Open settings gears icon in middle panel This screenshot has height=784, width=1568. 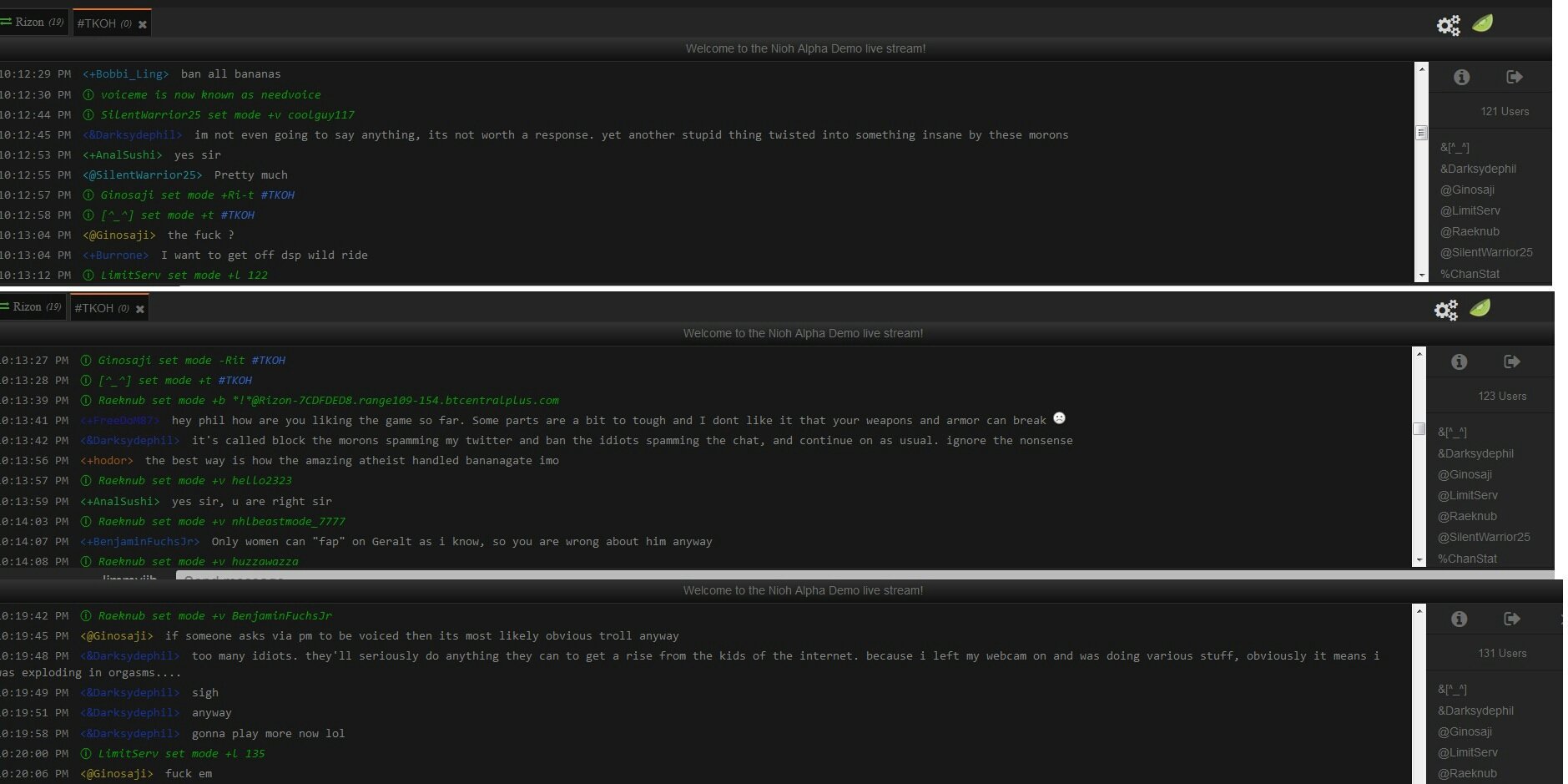1445,310
